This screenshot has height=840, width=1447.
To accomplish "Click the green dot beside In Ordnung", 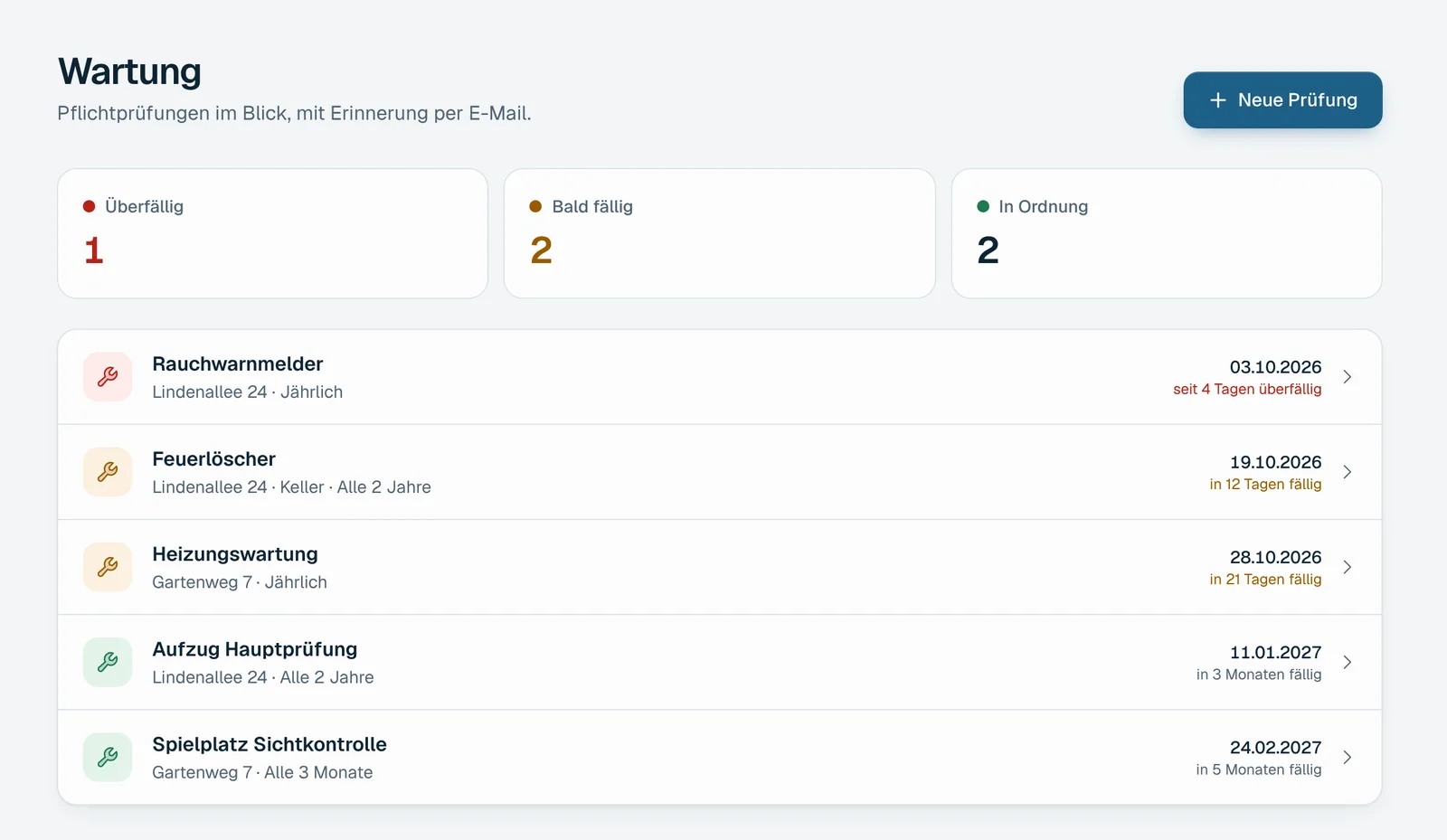I will (983, 206).
